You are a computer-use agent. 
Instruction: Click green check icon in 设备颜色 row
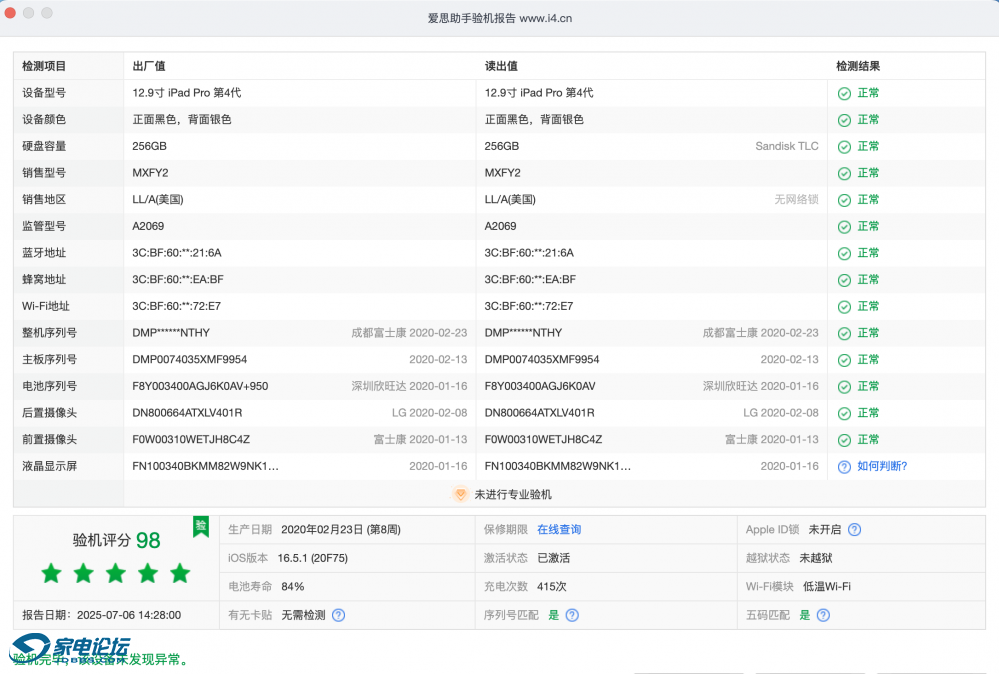[844, 120]
